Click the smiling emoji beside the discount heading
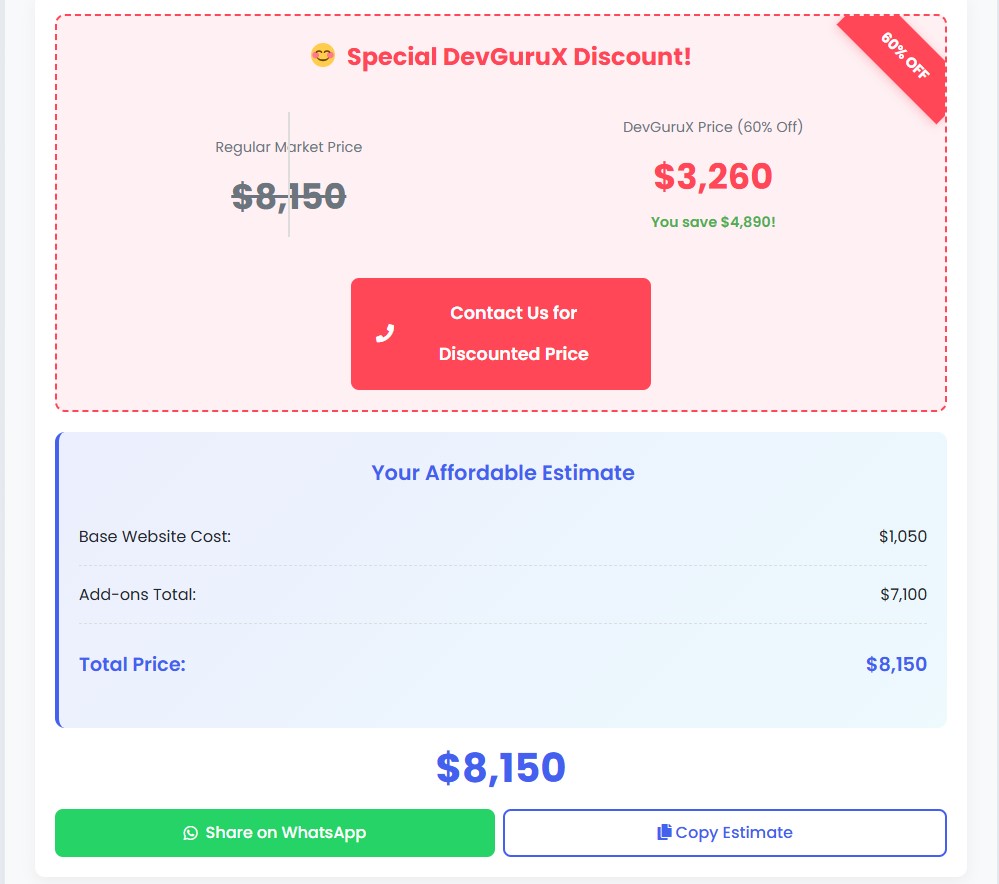 click(320, 56)
